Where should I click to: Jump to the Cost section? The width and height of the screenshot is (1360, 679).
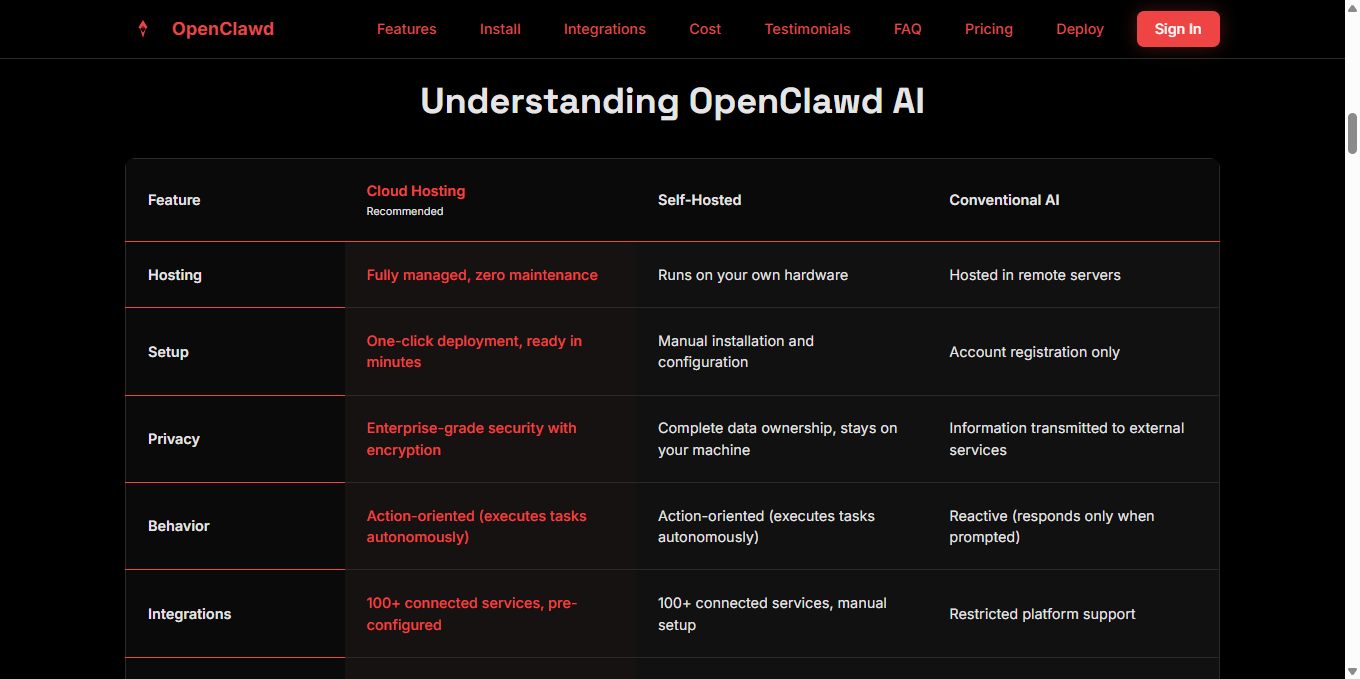pos(705,29)
